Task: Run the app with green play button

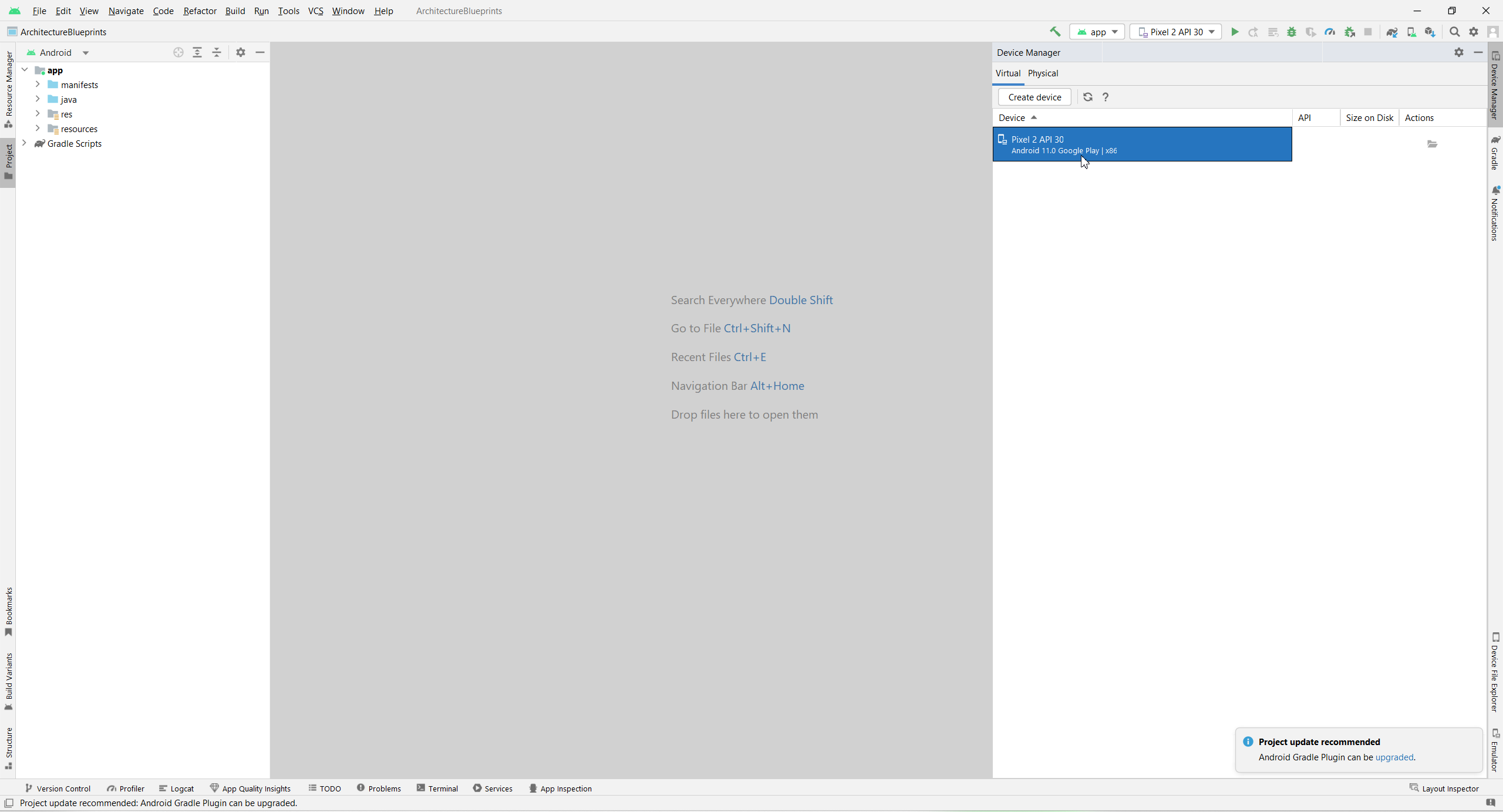Action: (1235, 32)
